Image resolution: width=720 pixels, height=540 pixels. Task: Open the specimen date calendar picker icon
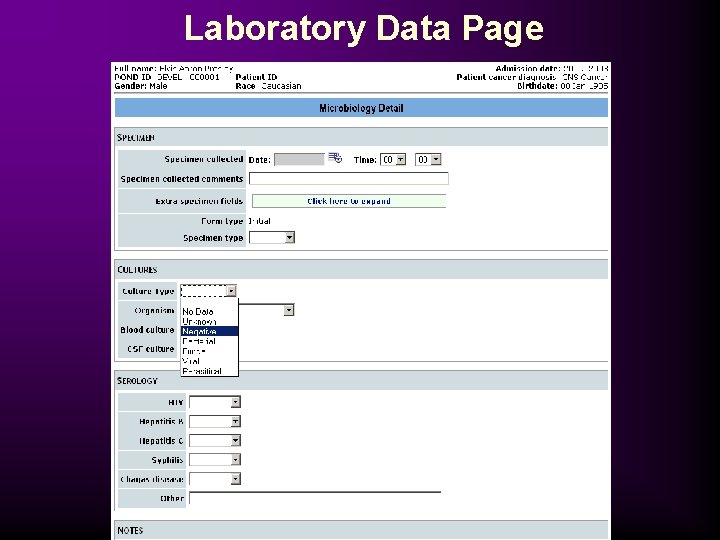point(335,158)
